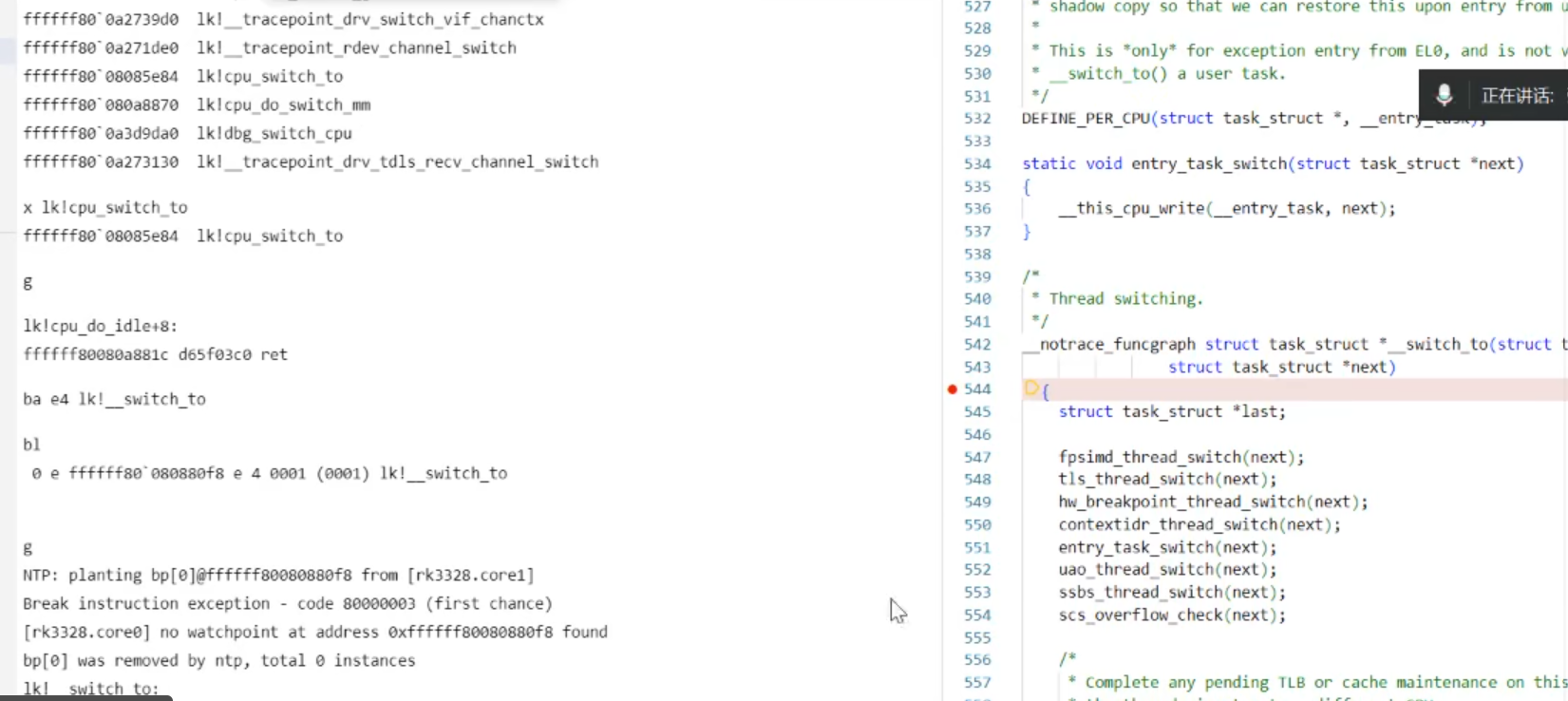Image resolution: width=1568 pixels, height=701 pixels.
Task: Click the 'lk!cpu_do_idle+8:' output line
Action: [x=100, y=327]
